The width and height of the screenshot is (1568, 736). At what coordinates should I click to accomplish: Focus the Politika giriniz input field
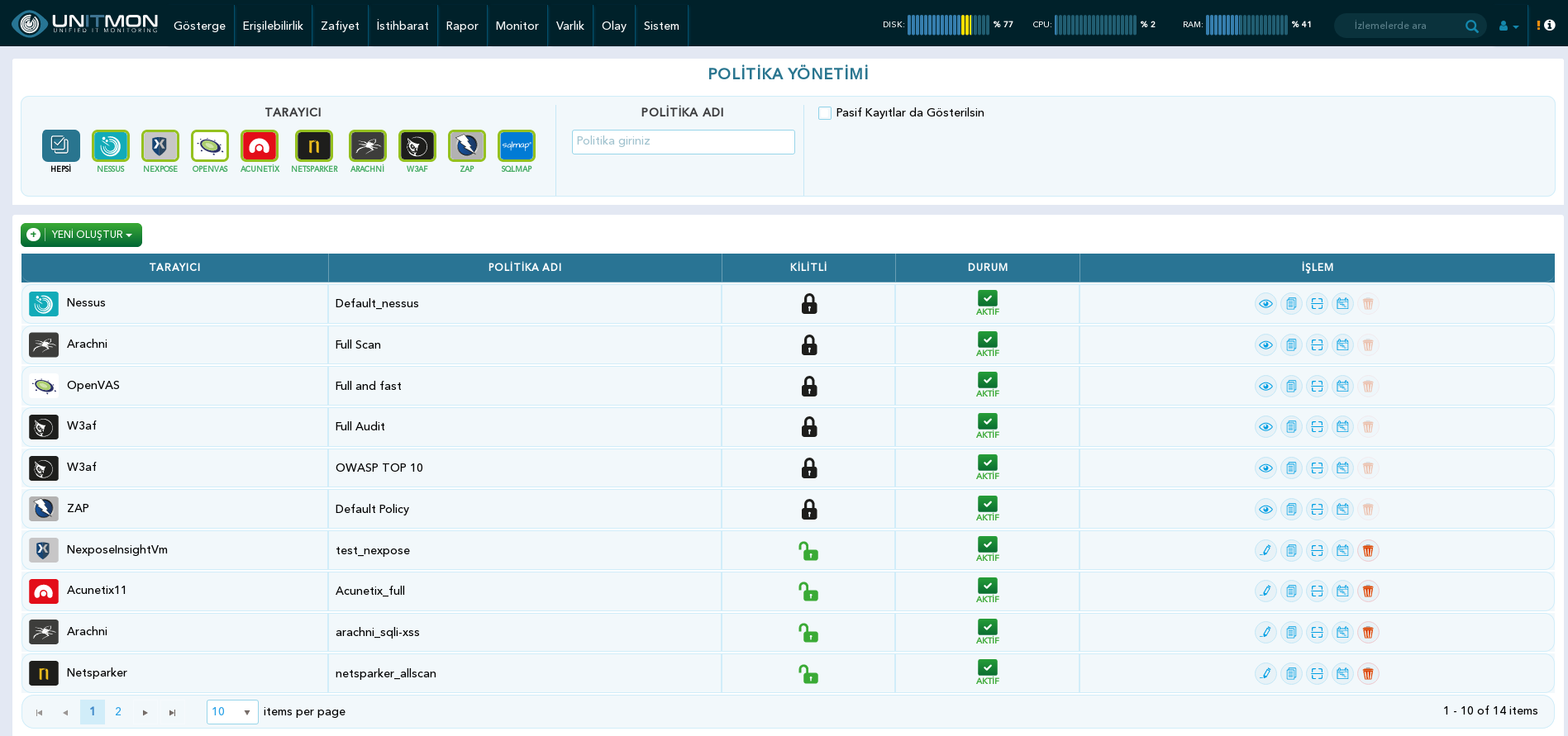pyautogui.click(x=684, y=141)
